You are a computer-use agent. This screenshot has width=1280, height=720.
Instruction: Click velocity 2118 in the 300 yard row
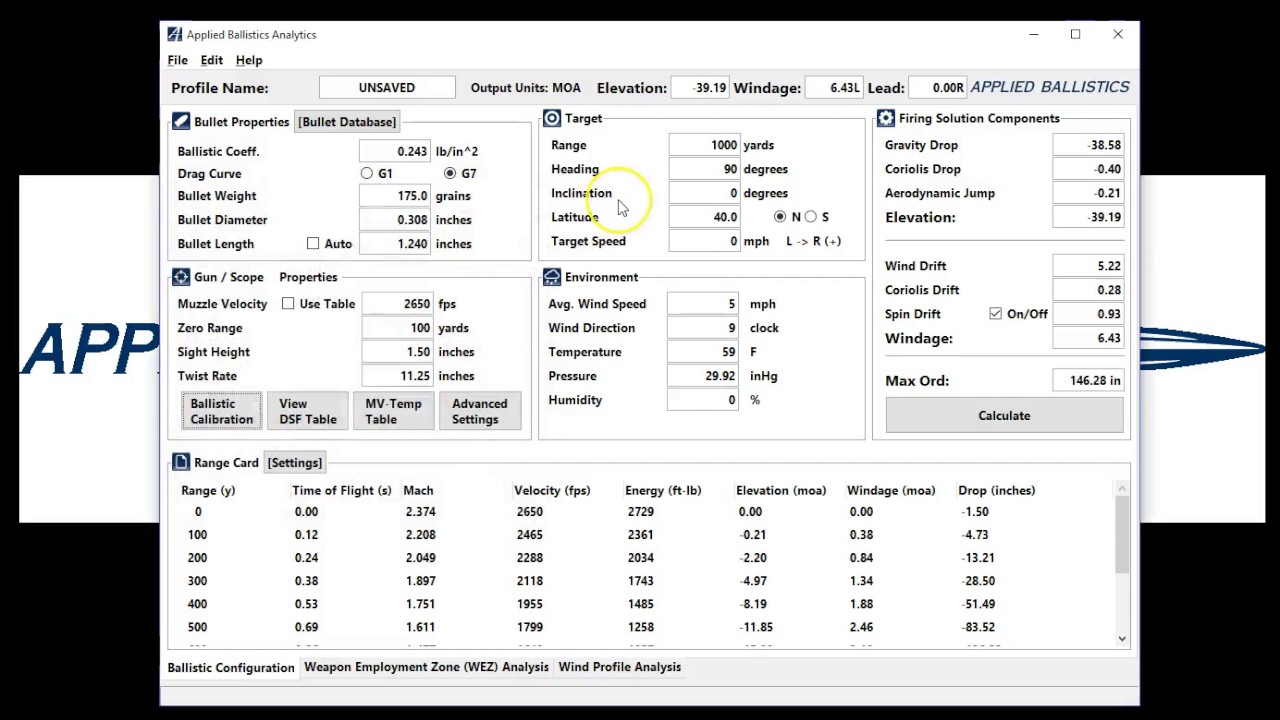[529, 581]
